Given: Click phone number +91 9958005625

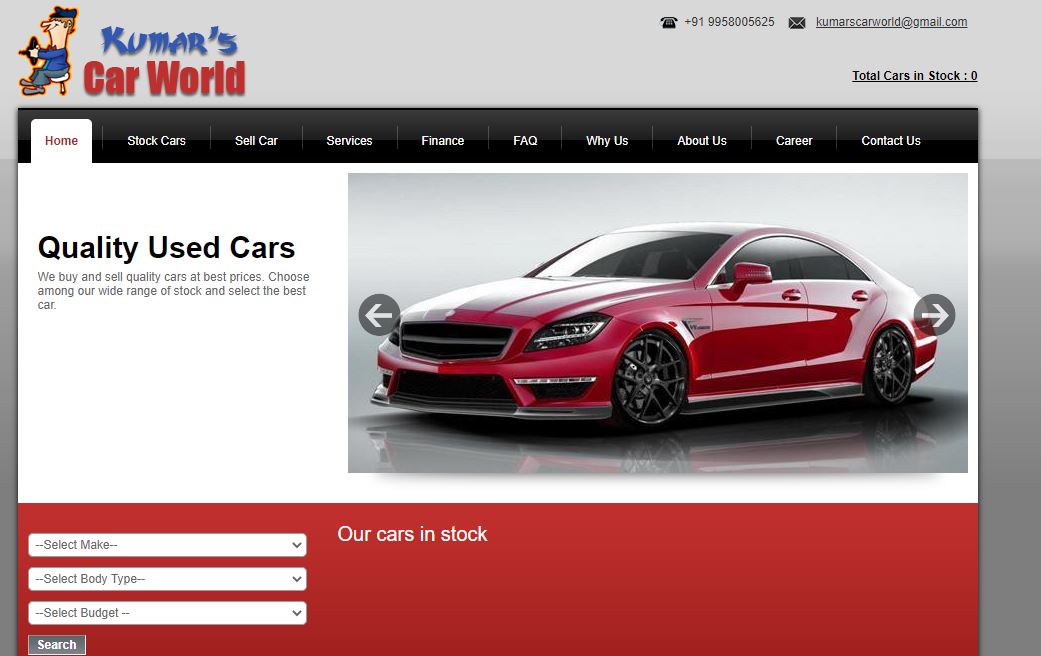Looking at the screenshot, I should 729,22.
